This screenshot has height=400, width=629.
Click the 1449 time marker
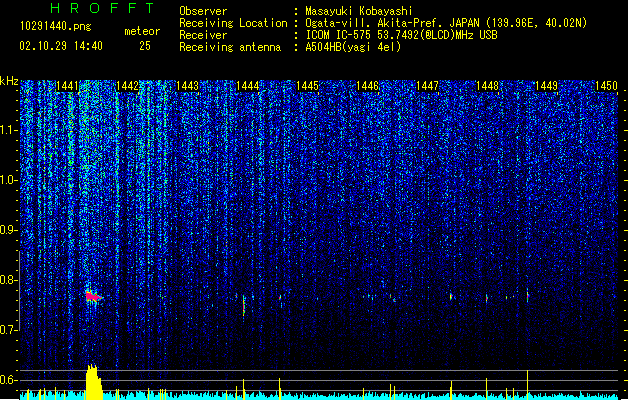pos(547,86)
